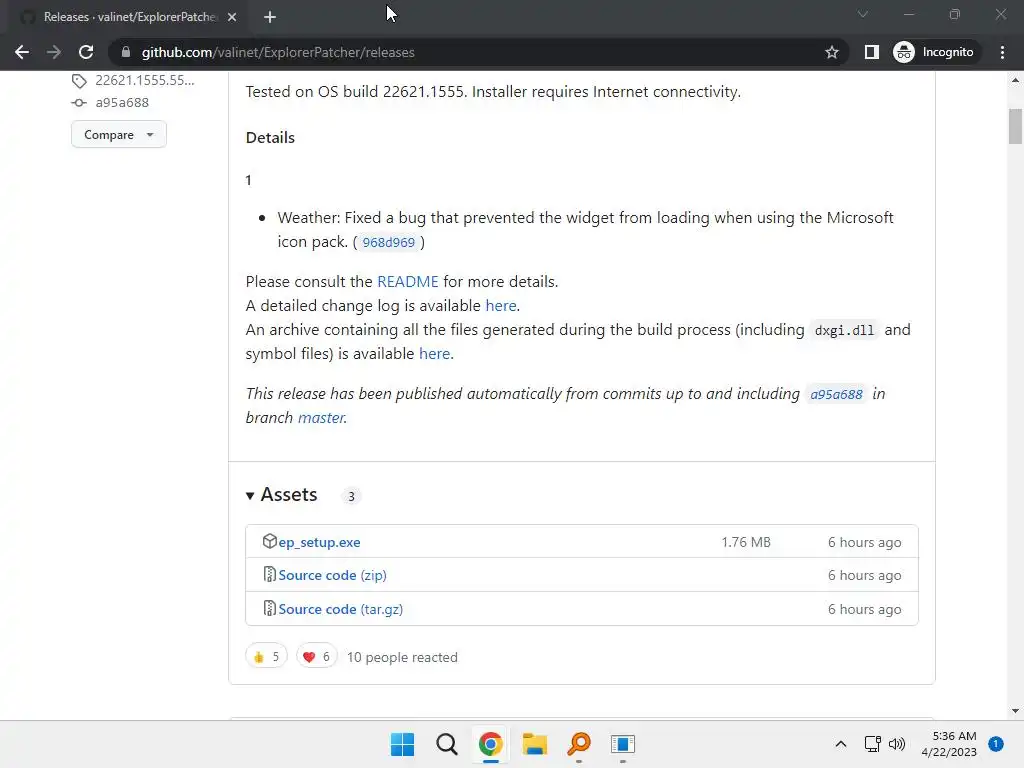Open File Explorer from the taskbar
The height and width of the screenshot is (768, 1024).
click(x=534, y=744)
